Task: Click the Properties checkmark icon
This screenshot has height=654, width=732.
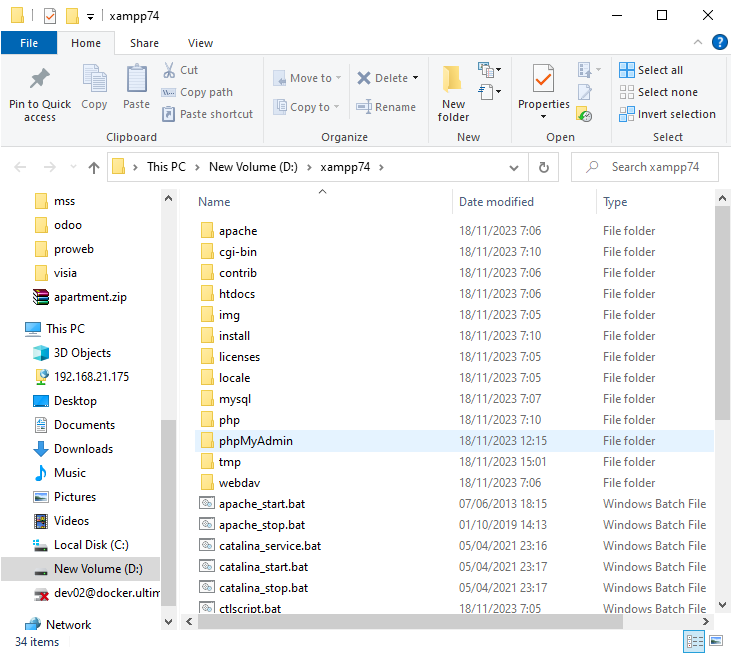Action: (543, 78)
